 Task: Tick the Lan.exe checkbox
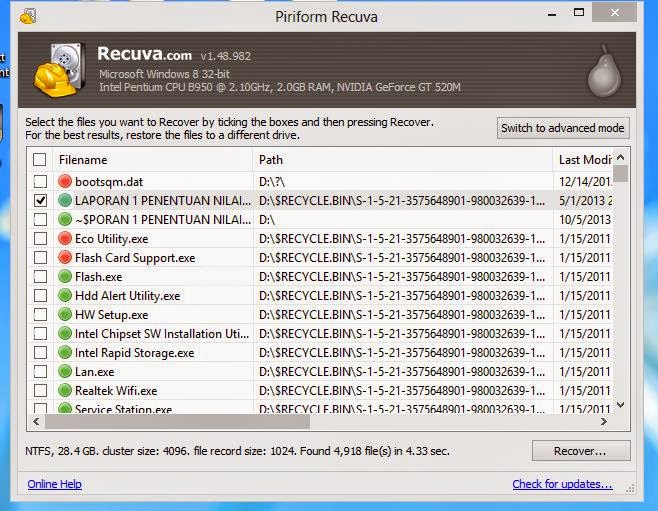click(x=40, y=372)
